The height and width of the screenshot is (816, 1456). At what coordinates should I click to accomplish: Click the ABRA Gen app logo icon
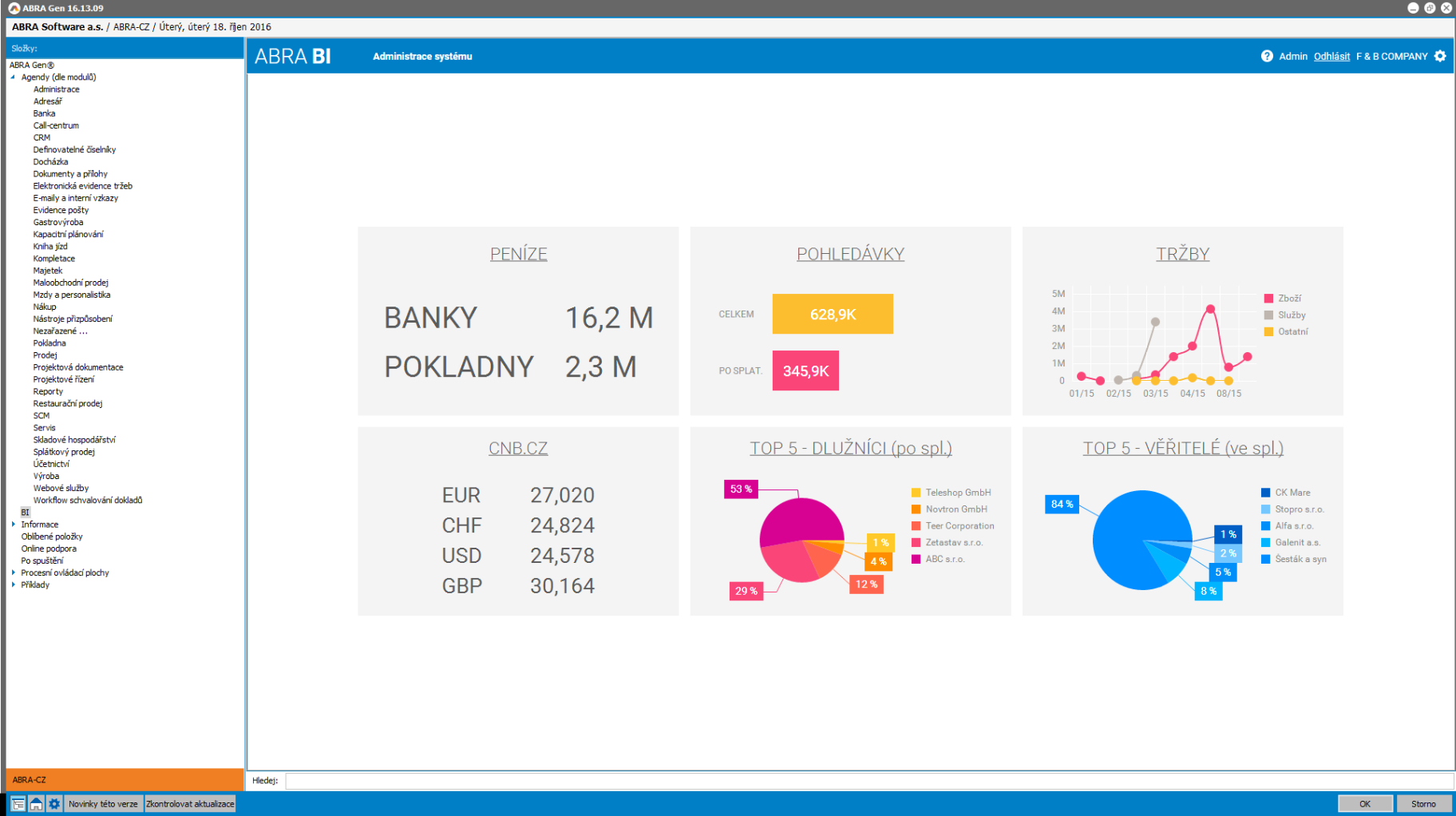pos(14,8)
